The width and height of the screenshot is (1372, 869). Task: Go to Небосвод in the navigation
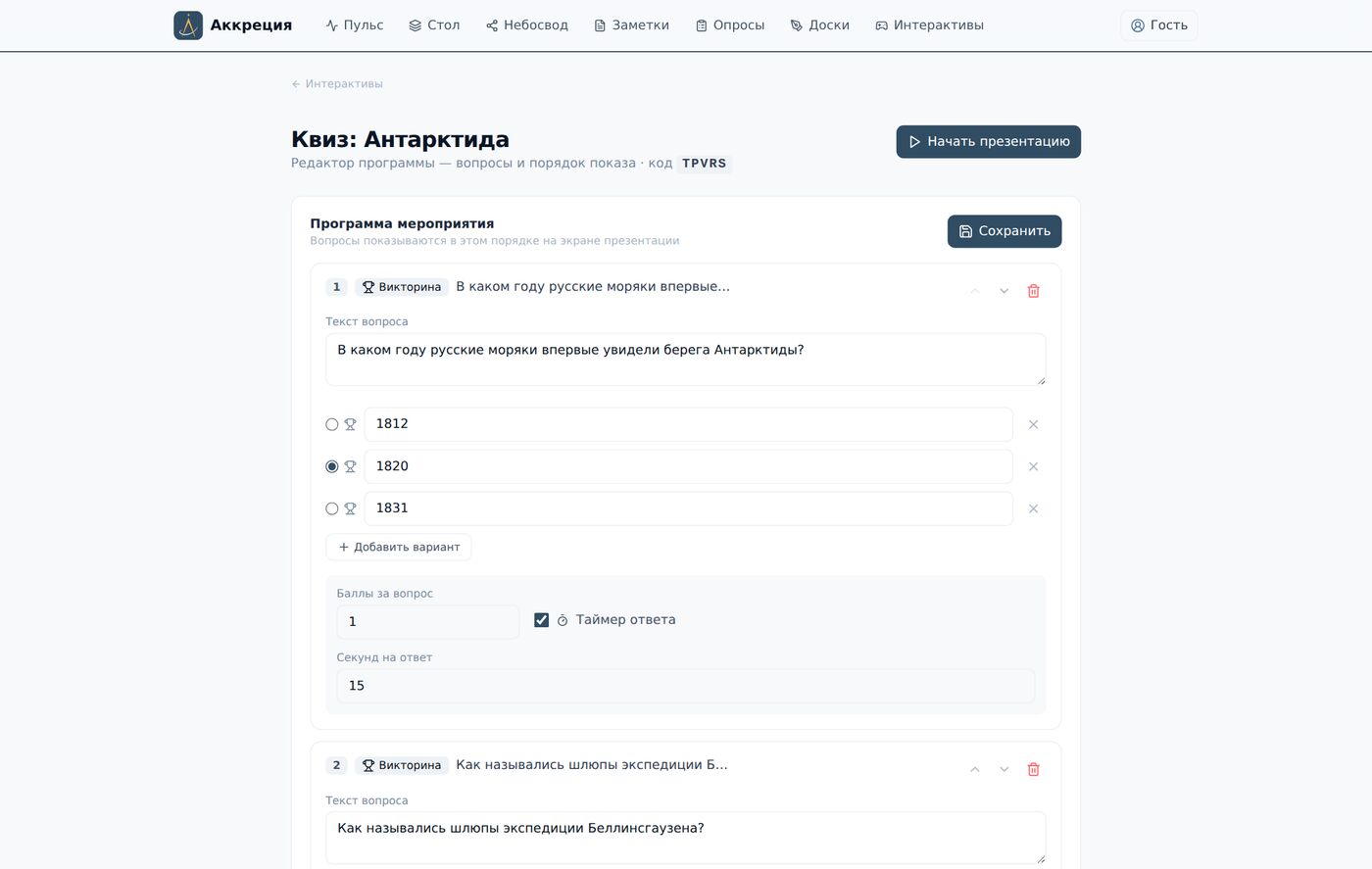point(527,25)
